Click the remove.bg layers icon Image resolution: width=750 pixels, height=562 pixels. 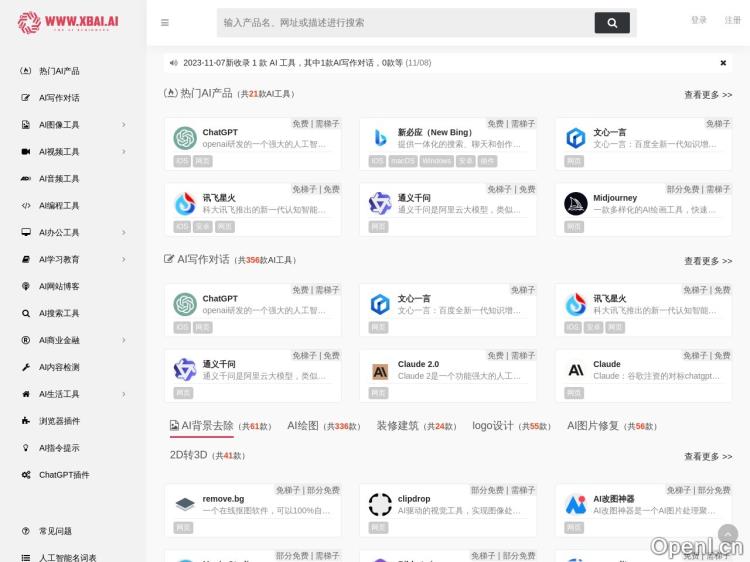pyautogui.click(x=185, y=504)
